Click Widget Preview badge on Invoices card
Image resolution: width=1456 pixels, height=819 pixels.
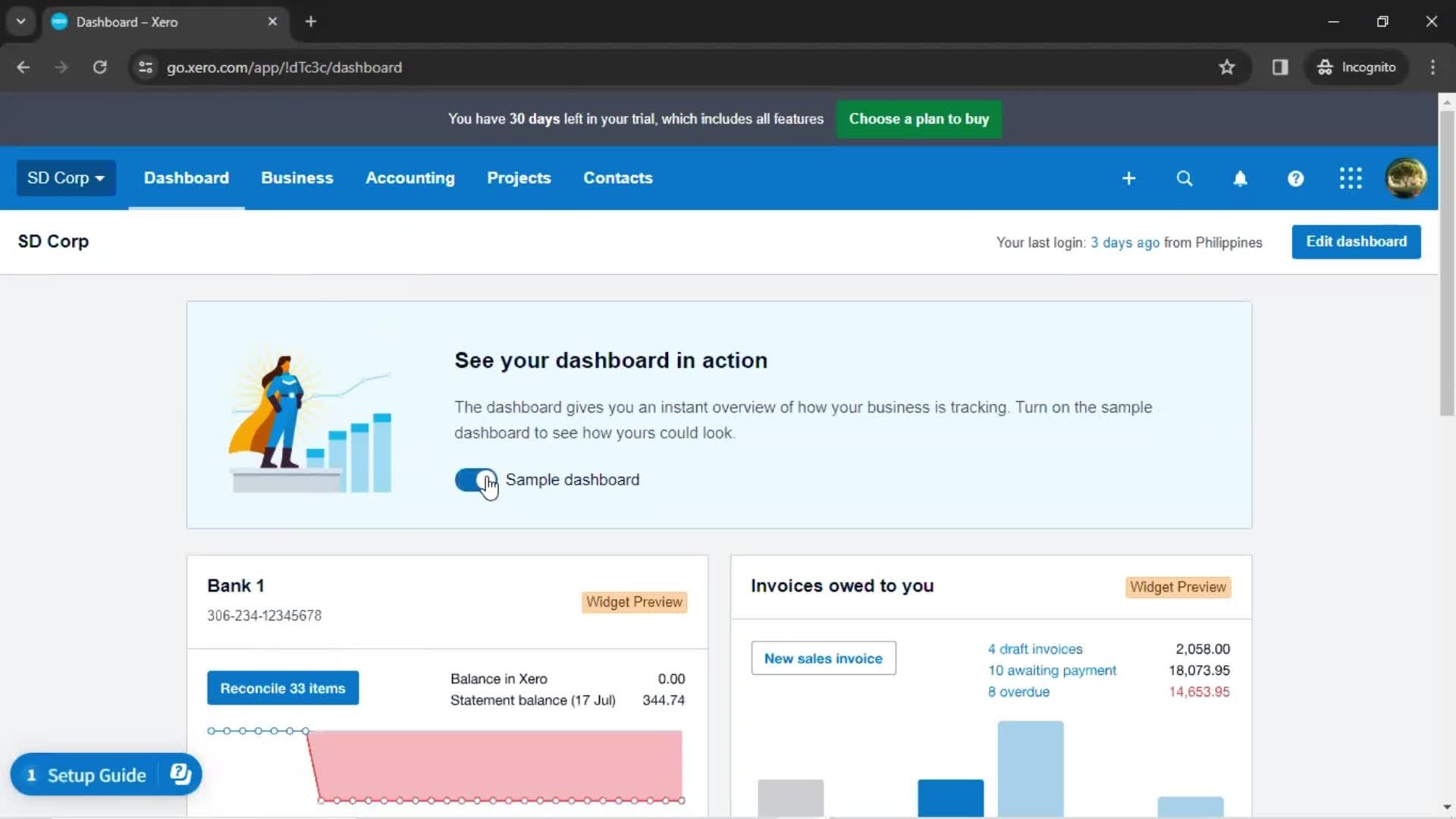pos(1178,587)
